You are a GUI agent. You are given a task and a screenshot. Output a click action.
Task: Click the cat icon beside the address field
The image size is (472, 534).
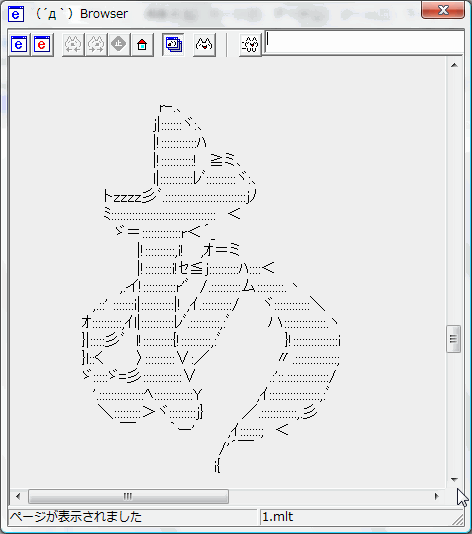(x=250, y=44)
